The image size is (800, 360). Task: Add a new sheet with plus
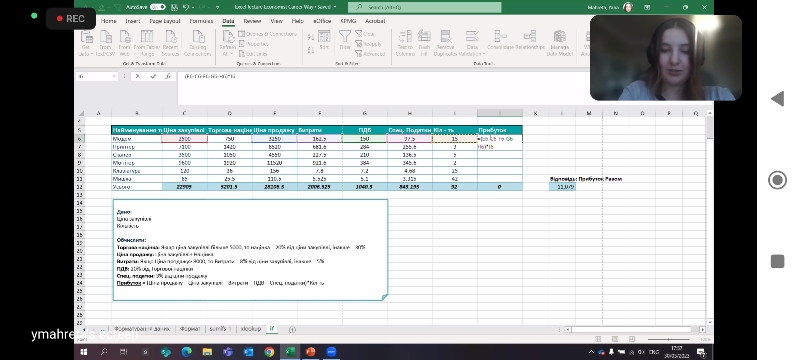click(x=292, y=329)
